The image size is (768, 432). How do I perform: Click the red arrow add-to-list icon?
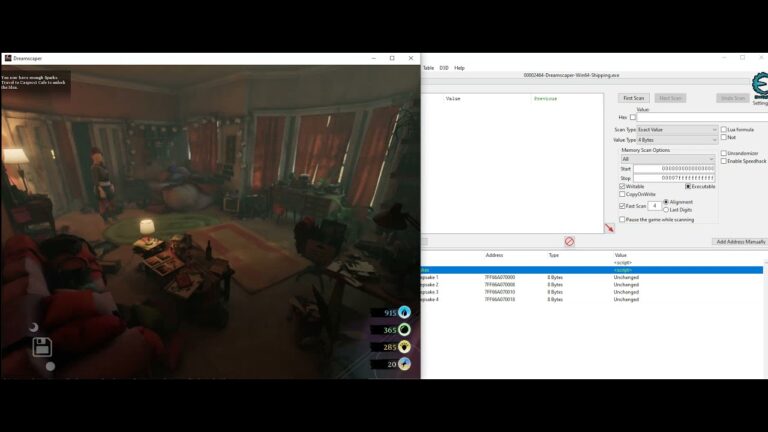coord(609,228)
